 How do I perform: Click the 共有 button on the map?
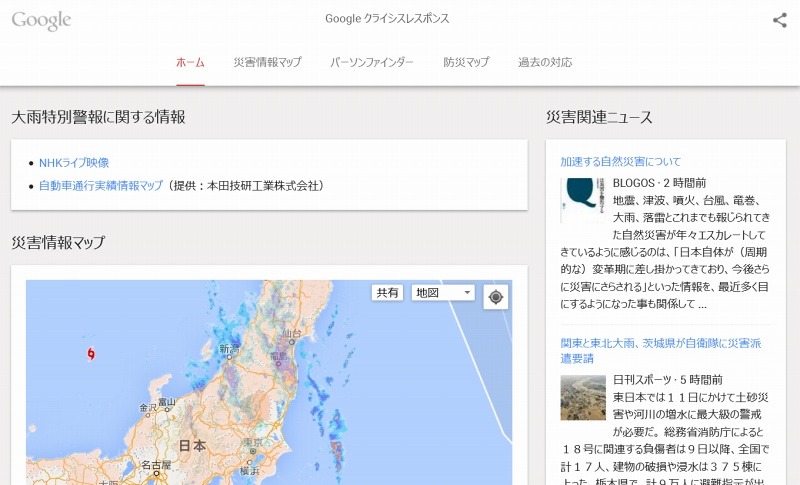[x=387, y=293]
